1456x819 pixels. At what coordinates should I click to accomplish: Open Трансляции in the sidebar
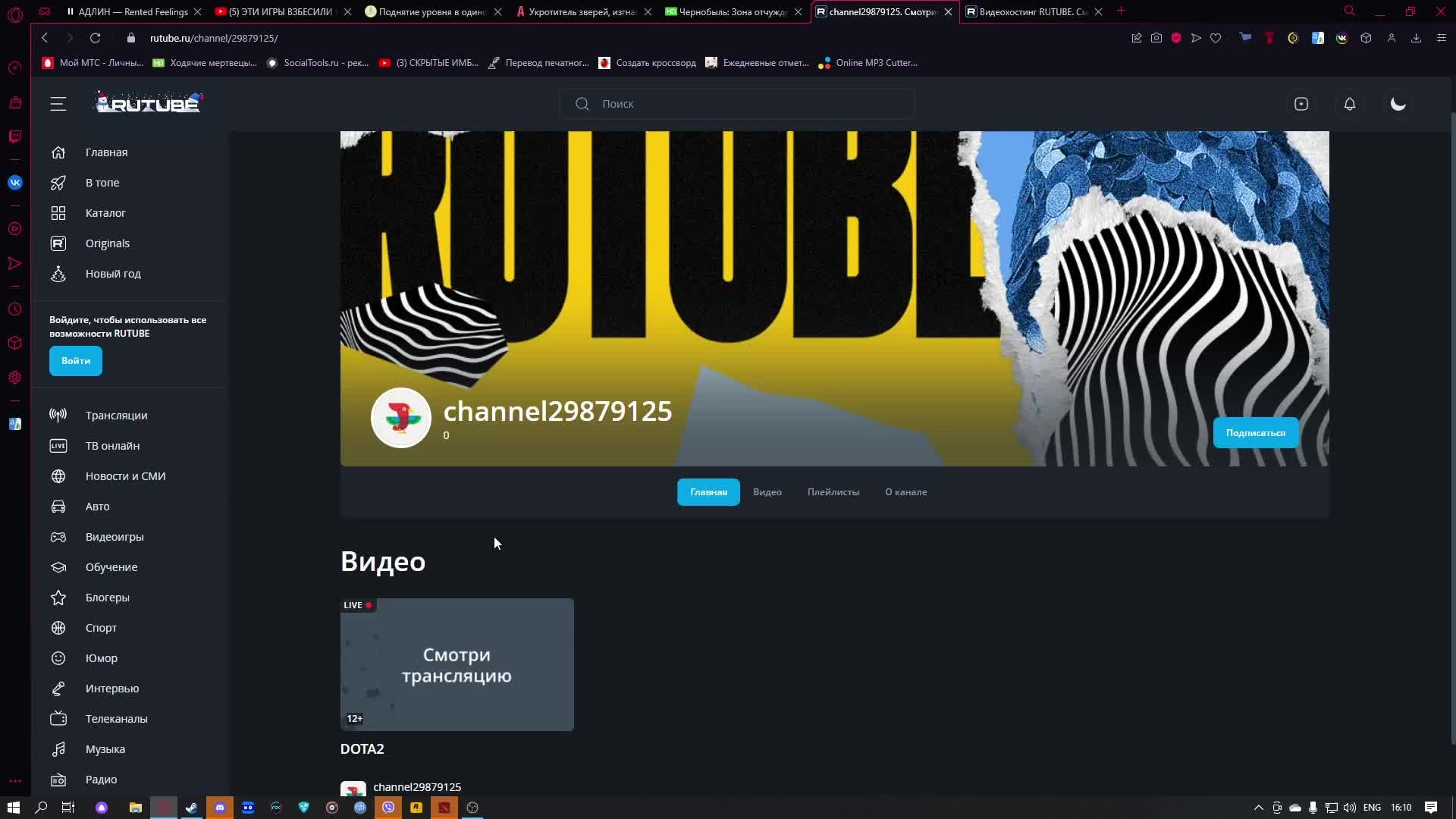point(116,416)
